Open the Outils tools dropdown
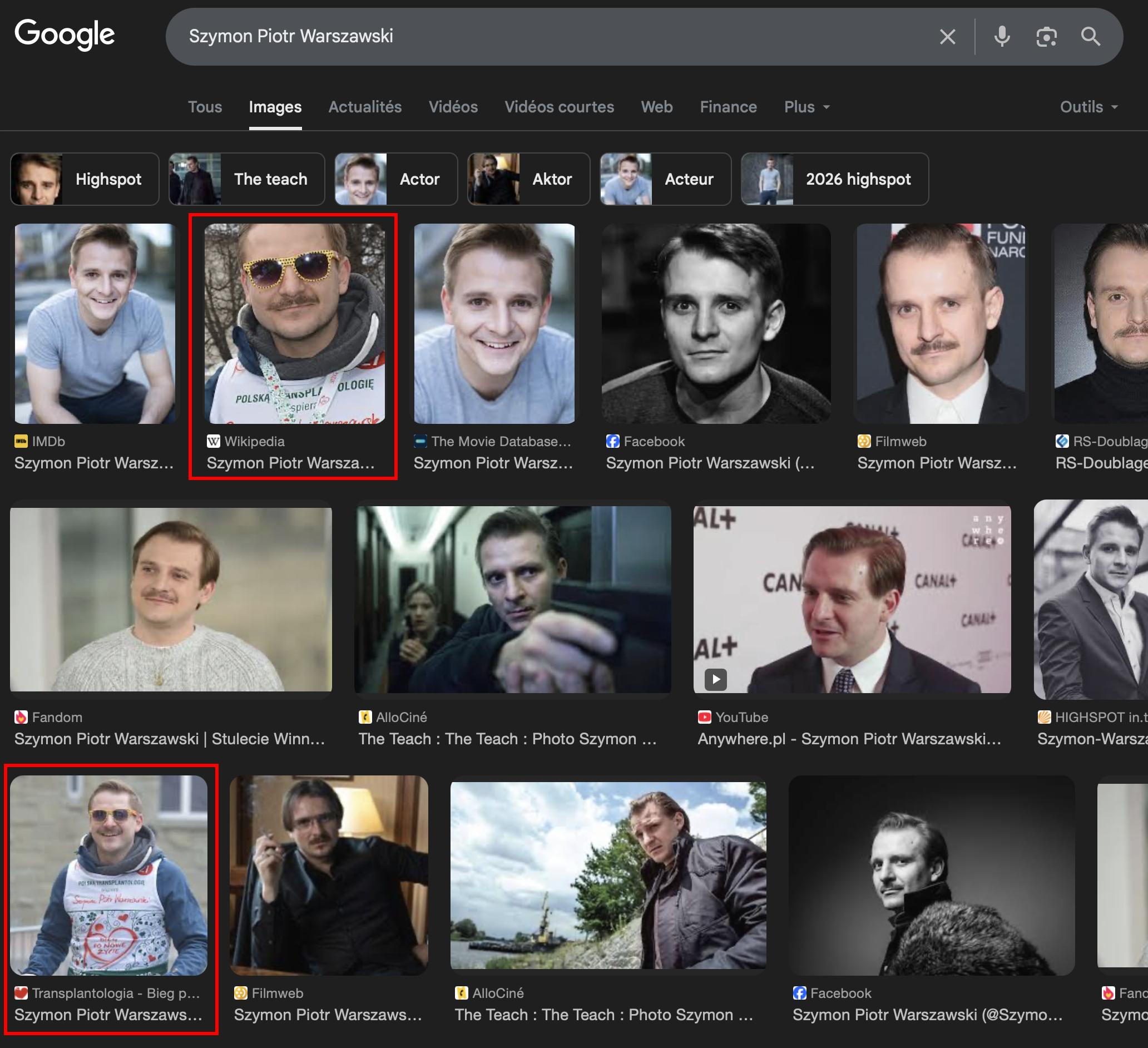Screen dimensions: 1148x1048 point(1088,107)
